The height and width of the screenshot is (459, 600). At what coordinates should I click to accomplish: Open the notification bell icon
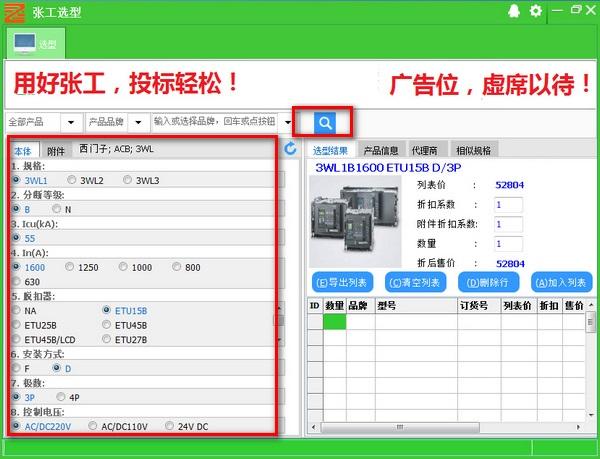pyautogui.click(x=514, y=11)
